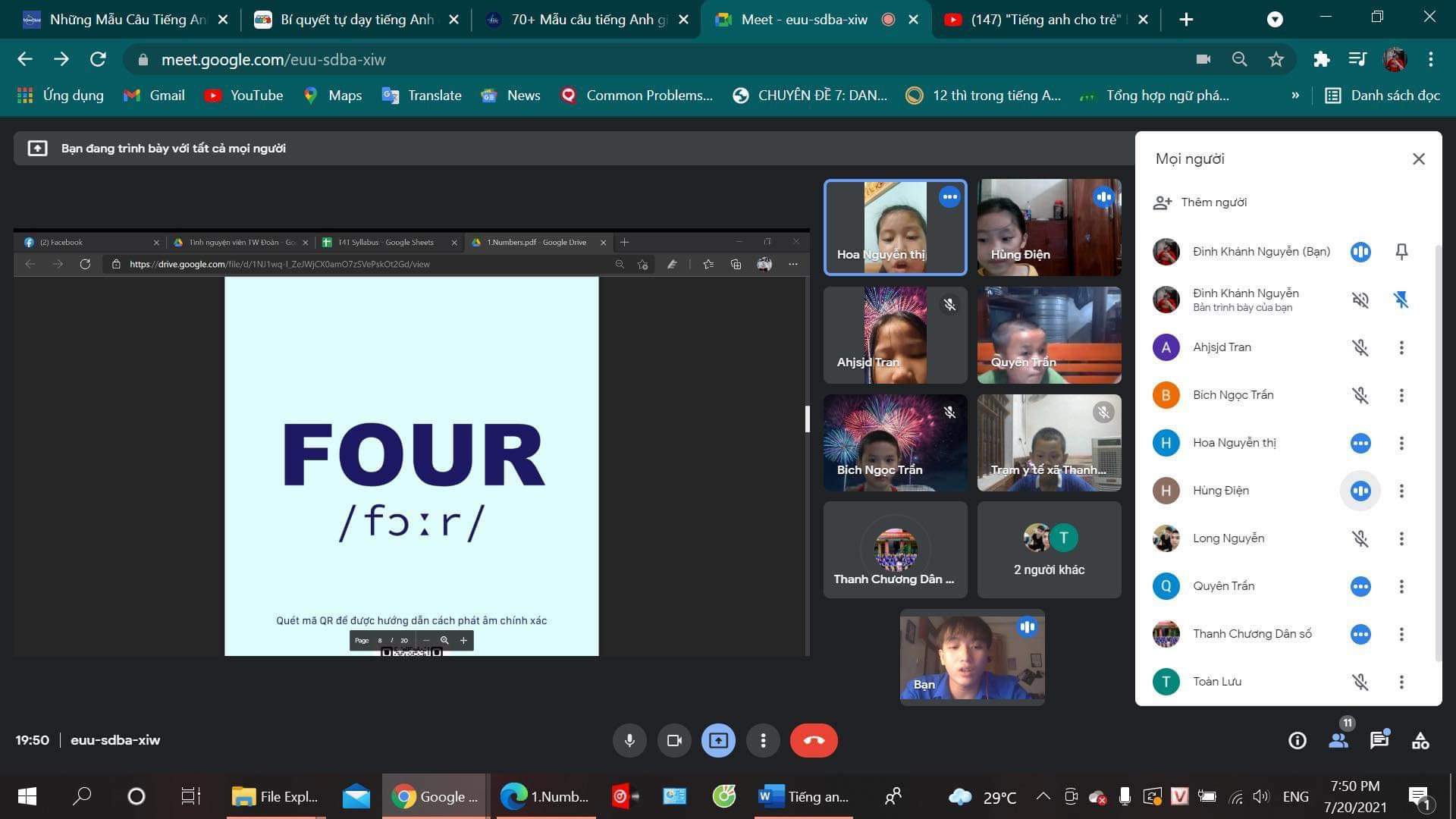The height and width of the screenshot is (819, 1456).
Task: Pin Đinh Khánh Nguyễn (Bạn) to screen
Action: [1401, 252]
